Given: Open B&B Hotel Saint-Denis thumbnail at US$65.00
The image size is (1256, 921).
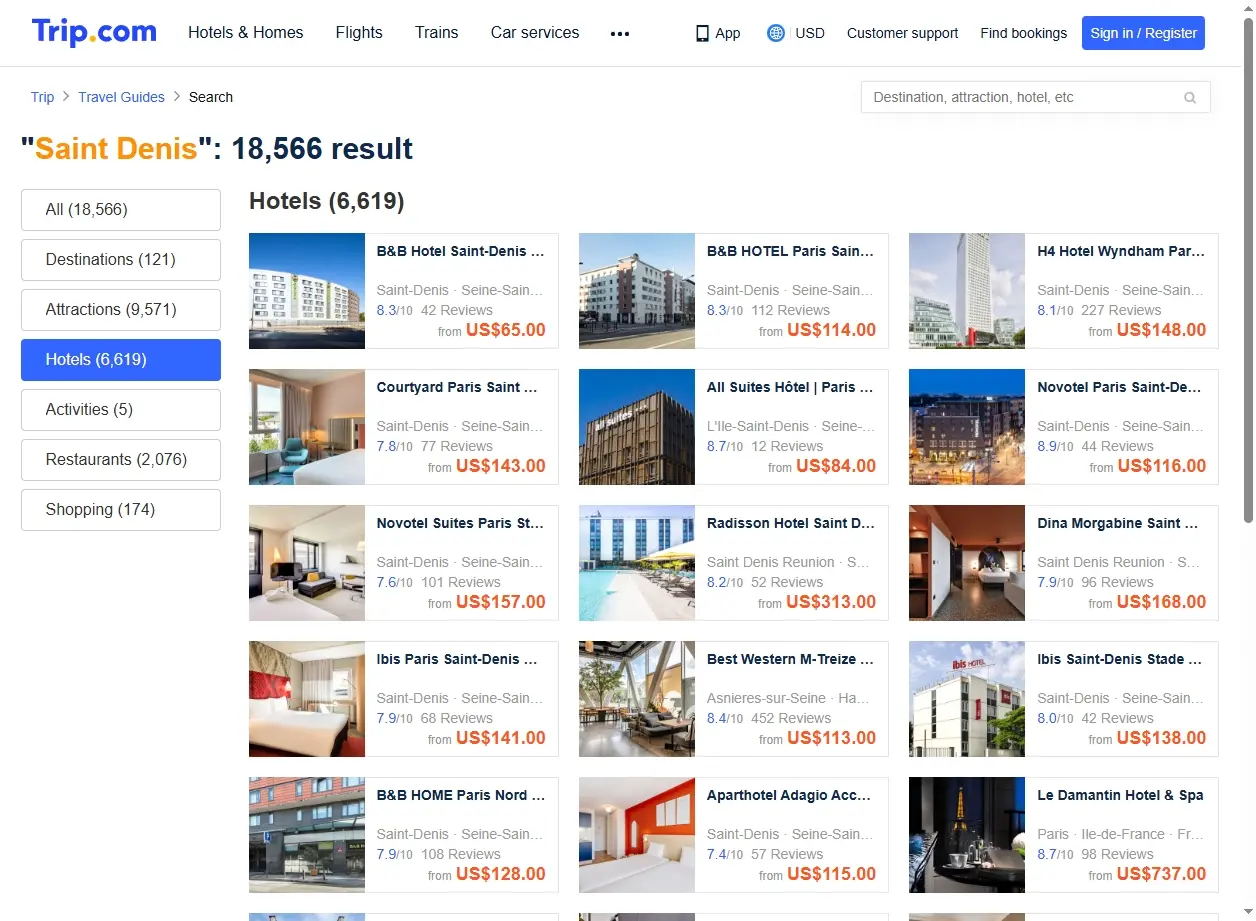Looking at the screenshot, I should coord(307,291).
